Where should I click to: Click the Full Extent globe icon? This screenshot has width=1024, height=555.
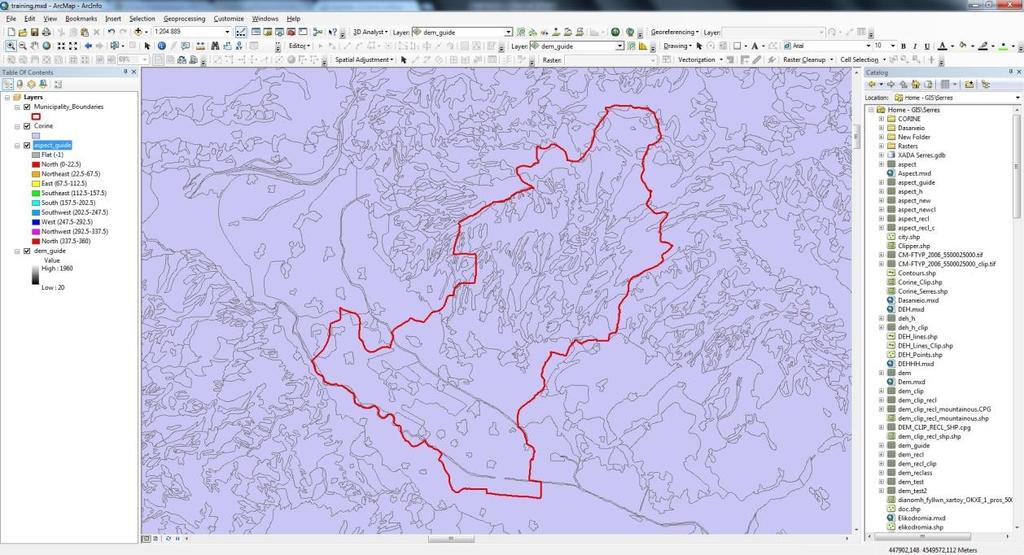(x=46, y=46)
